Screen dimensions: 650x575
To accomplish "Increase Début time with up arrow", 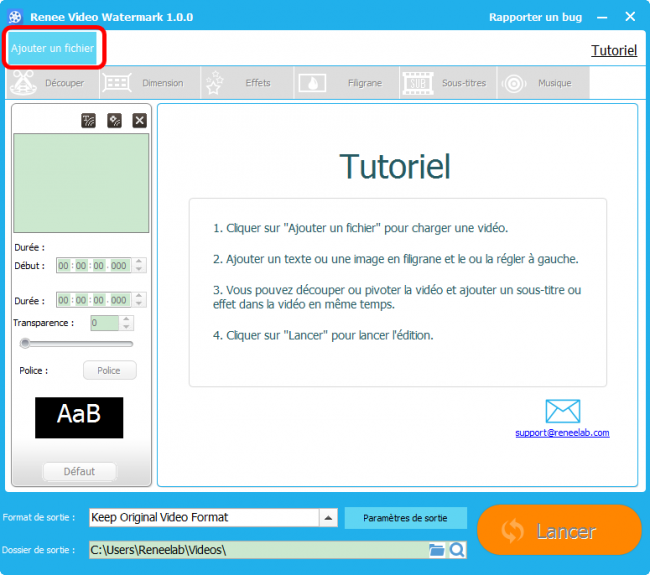I will click(x=139, y=262).
